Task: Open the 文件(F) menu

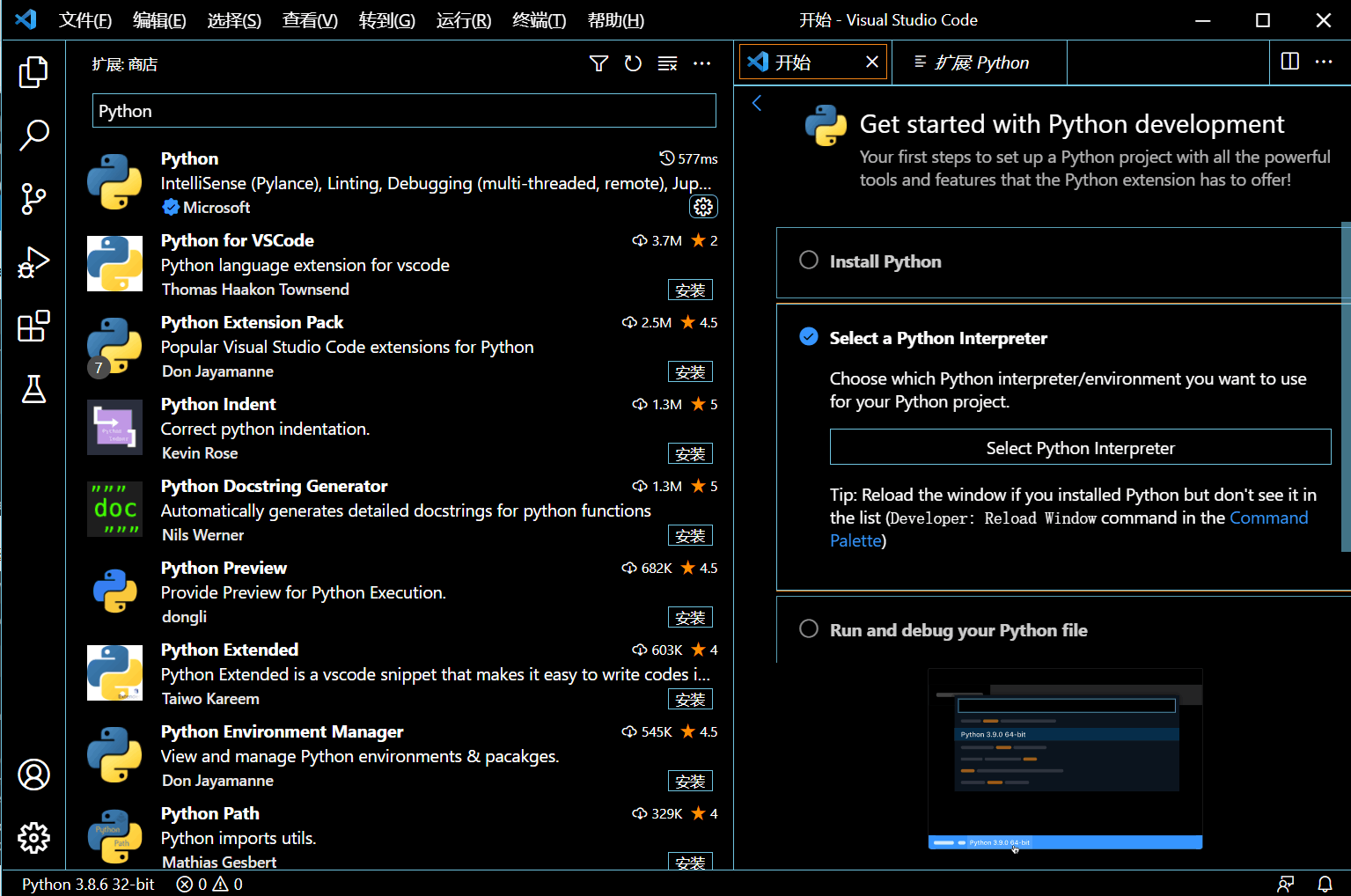Action: click(85, 20)
